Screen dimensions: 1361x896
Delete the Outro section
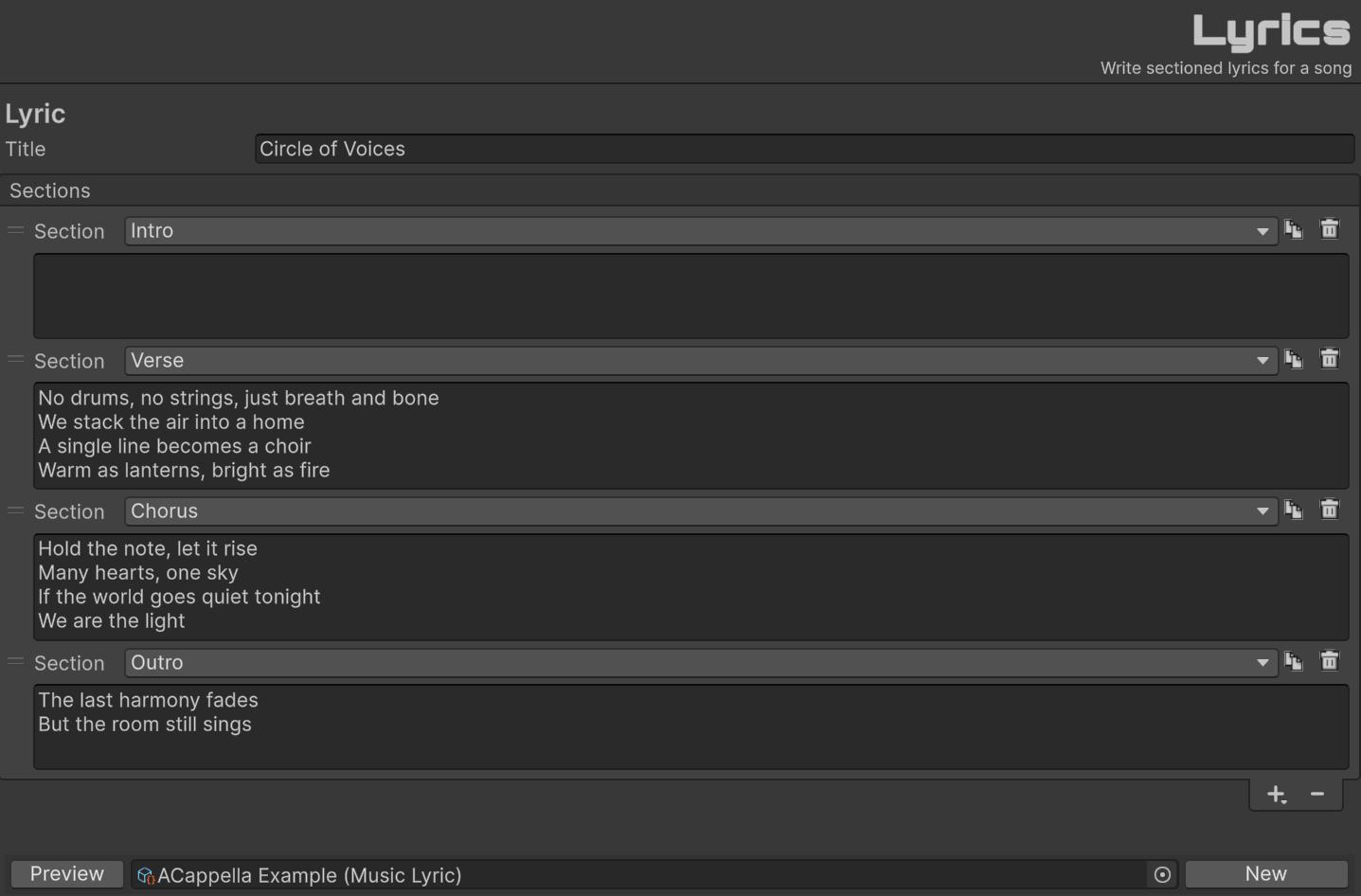click(1330, 661)
